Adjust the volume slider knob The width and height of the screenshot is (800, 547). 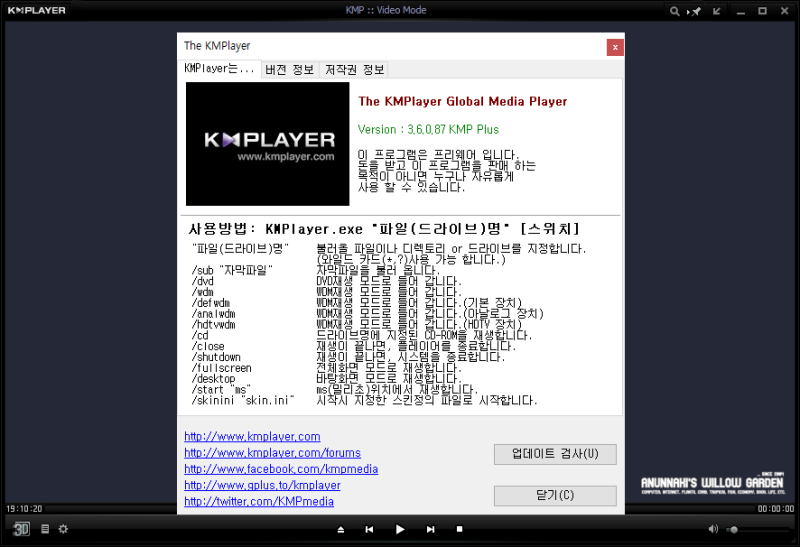tap(734, 530)
